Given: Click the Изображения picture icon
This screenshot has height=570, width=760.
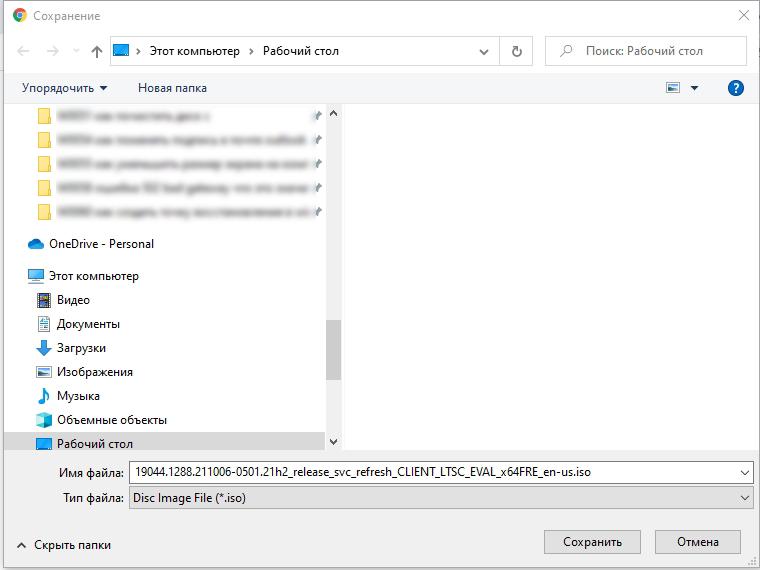Looking at the screenshot, I should point(44,372).
